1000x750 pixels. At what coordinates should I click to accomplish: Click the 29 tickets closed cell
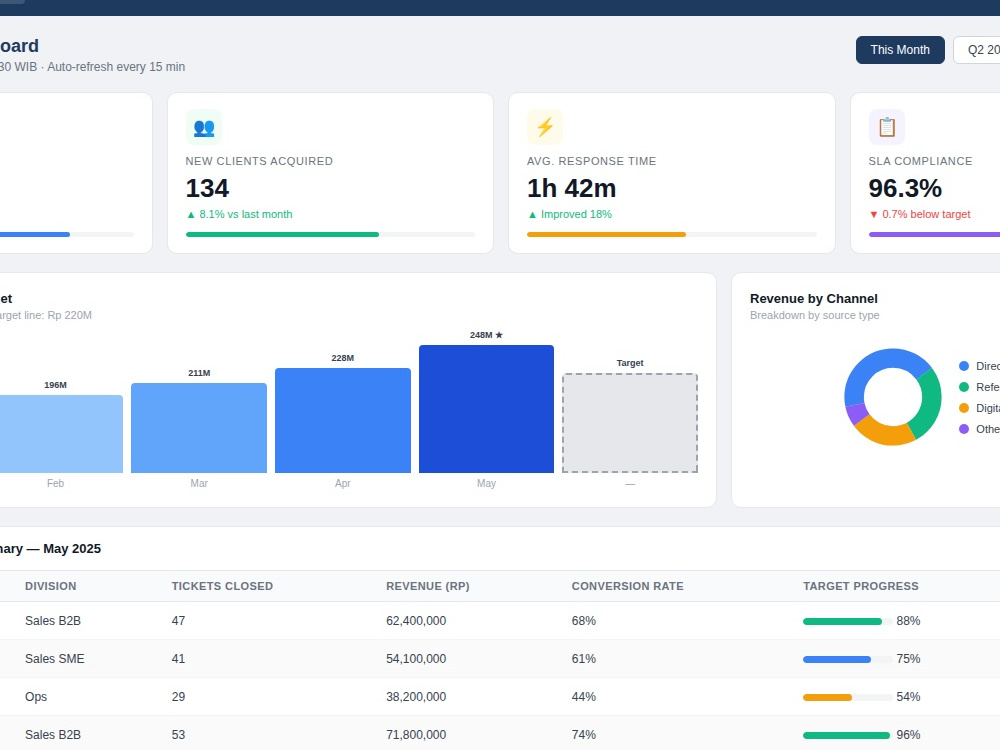coord(178,697)
